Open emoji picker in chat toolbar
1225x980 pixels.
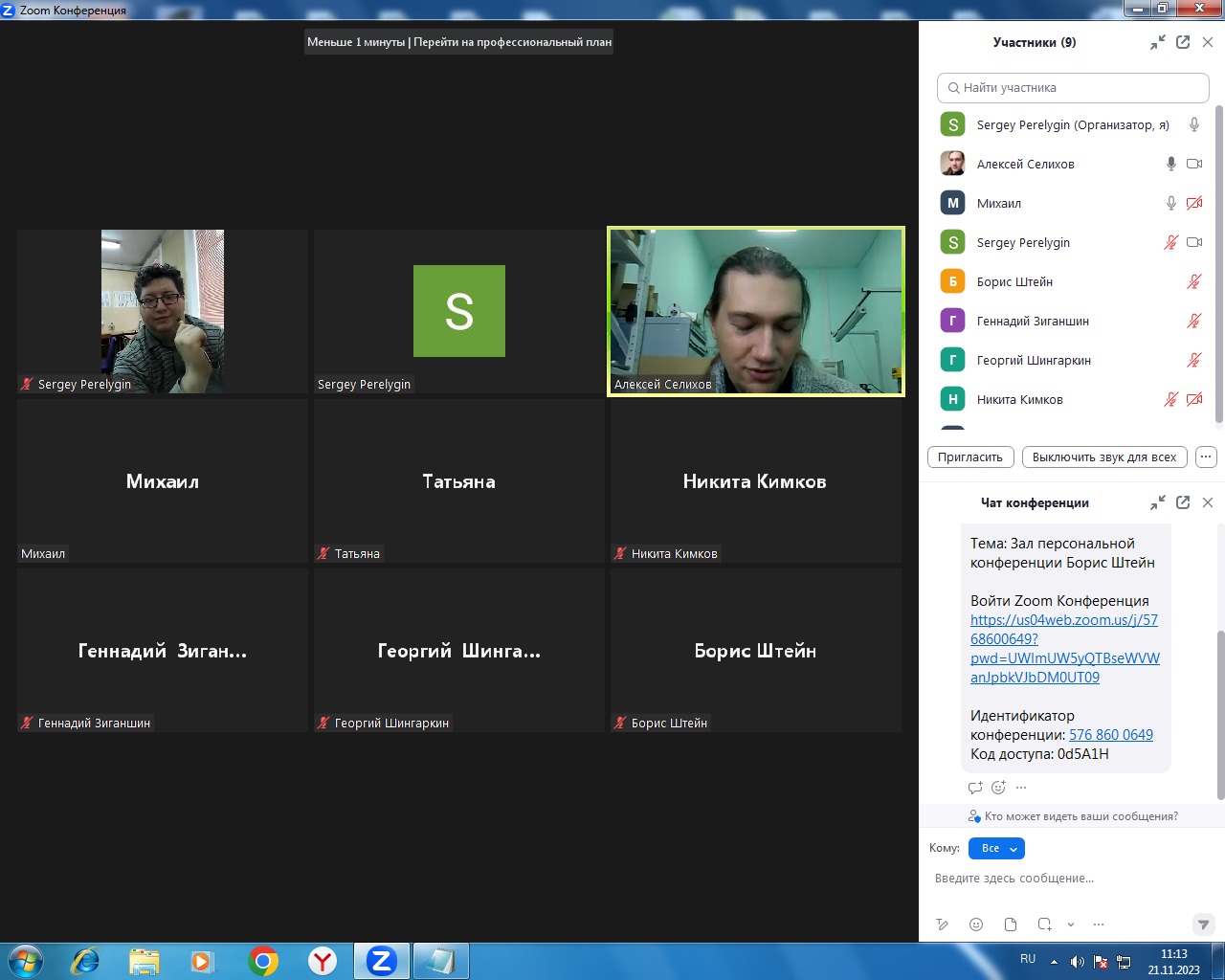(976, 924)
